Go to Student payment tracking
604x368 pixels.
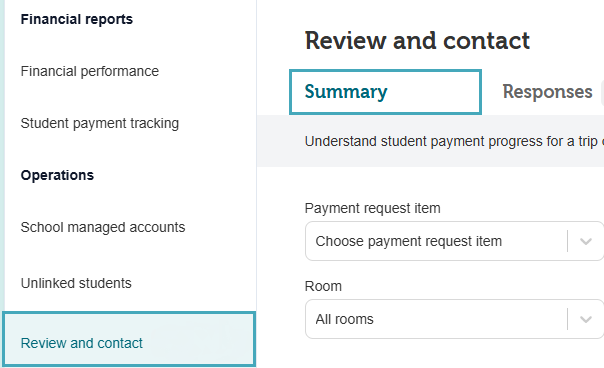pos(99,123)
